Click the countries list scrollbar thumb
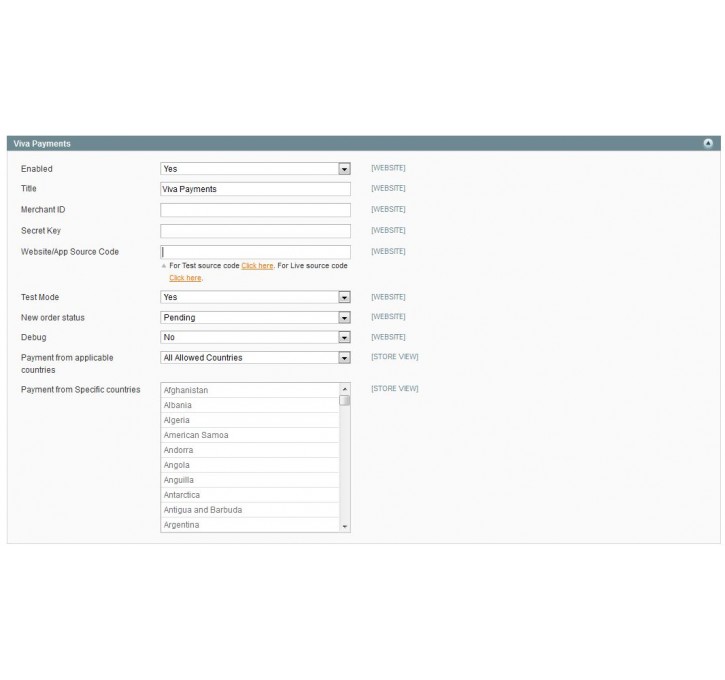The height and width of the screenshot is (680, 725). click(345, 400)
